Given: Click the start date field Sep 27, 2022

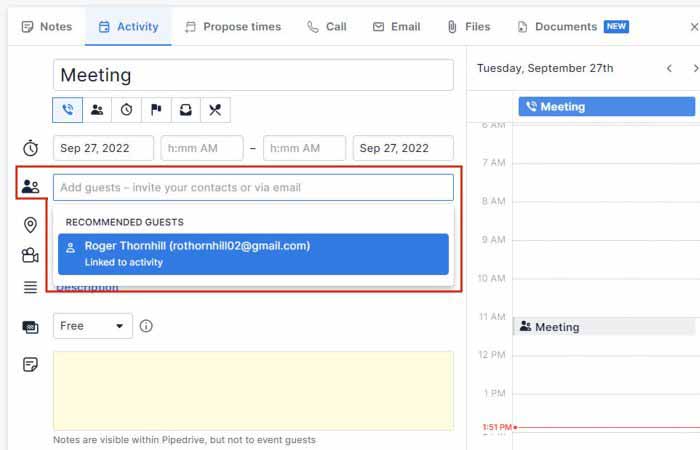Looking at the screenshot, I should (x=103, y=148).
